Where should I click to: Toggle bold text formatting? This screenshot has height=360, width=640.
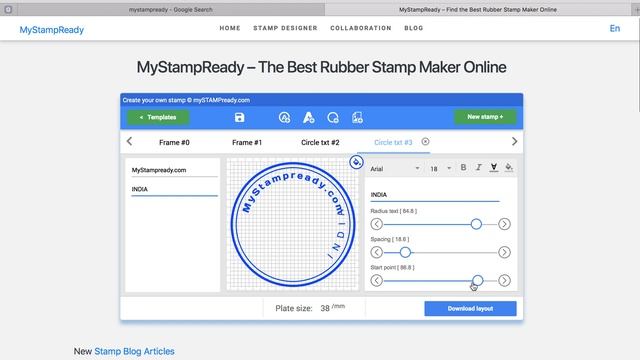pyautogui.click(x=463, y=167)
